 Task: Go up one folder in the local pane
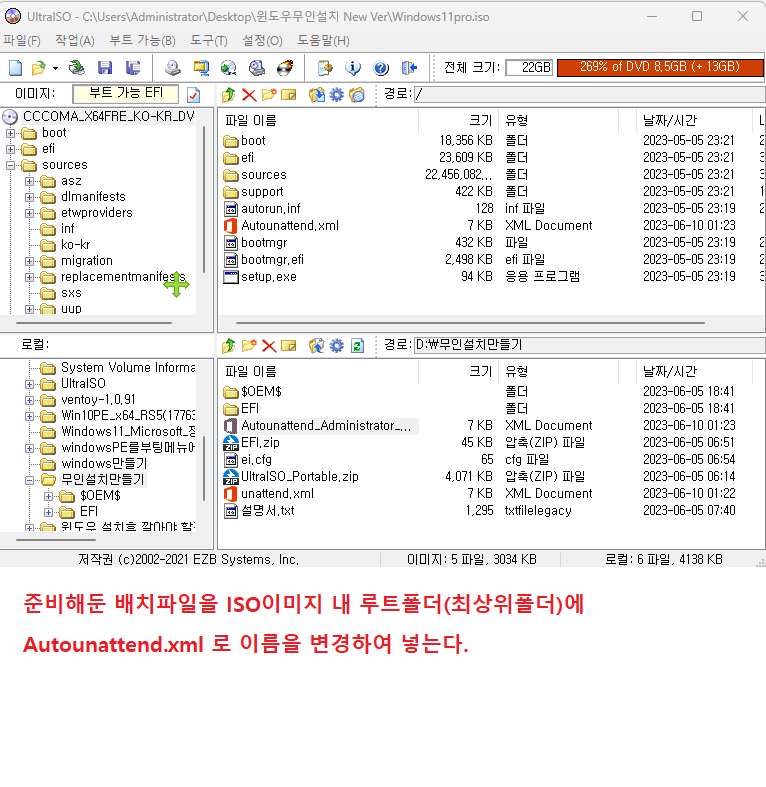[228, 345]
